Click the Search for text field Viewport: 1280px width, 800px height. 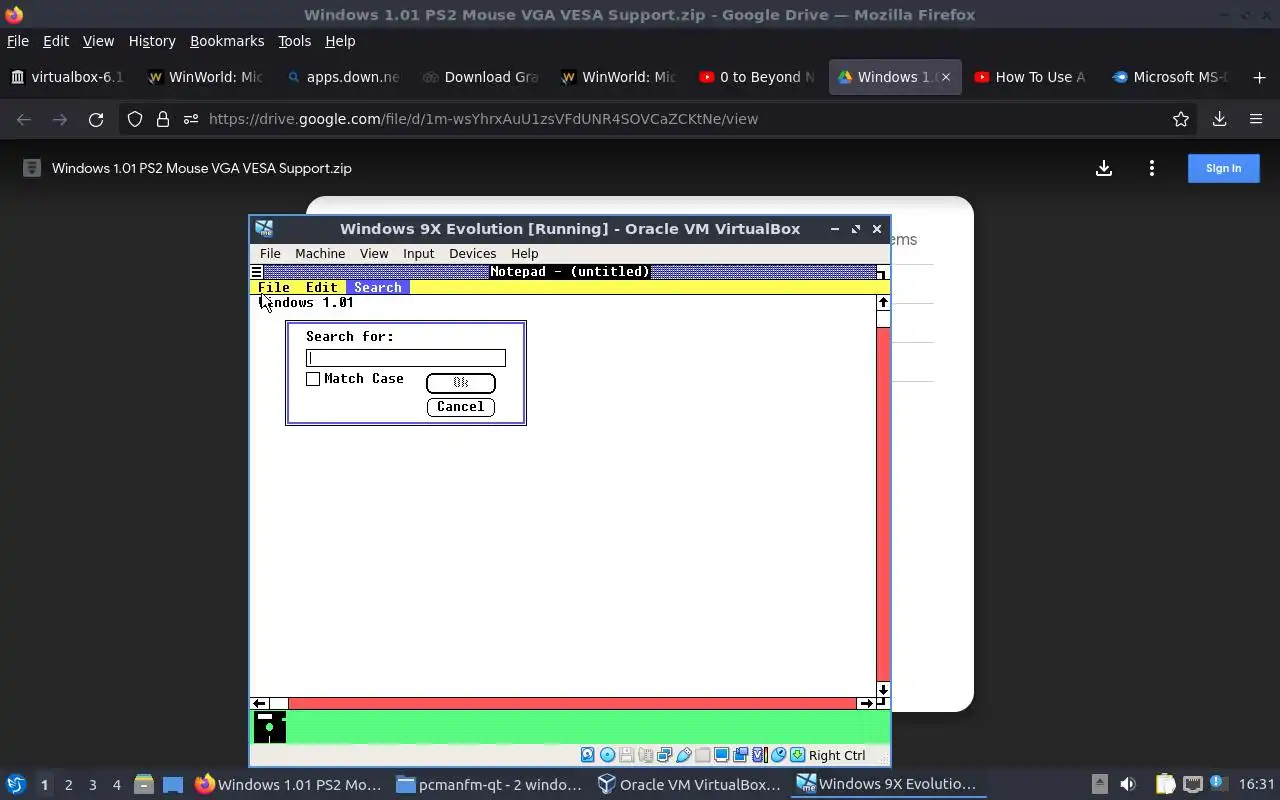(406, 358)
